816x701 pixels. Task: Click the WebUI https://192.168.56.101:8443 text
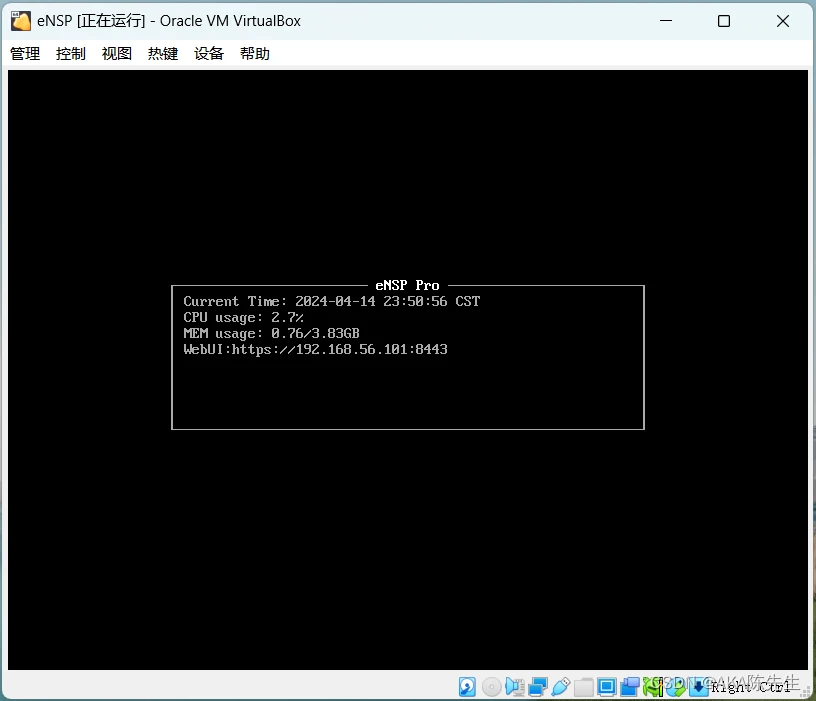point(315,349)
